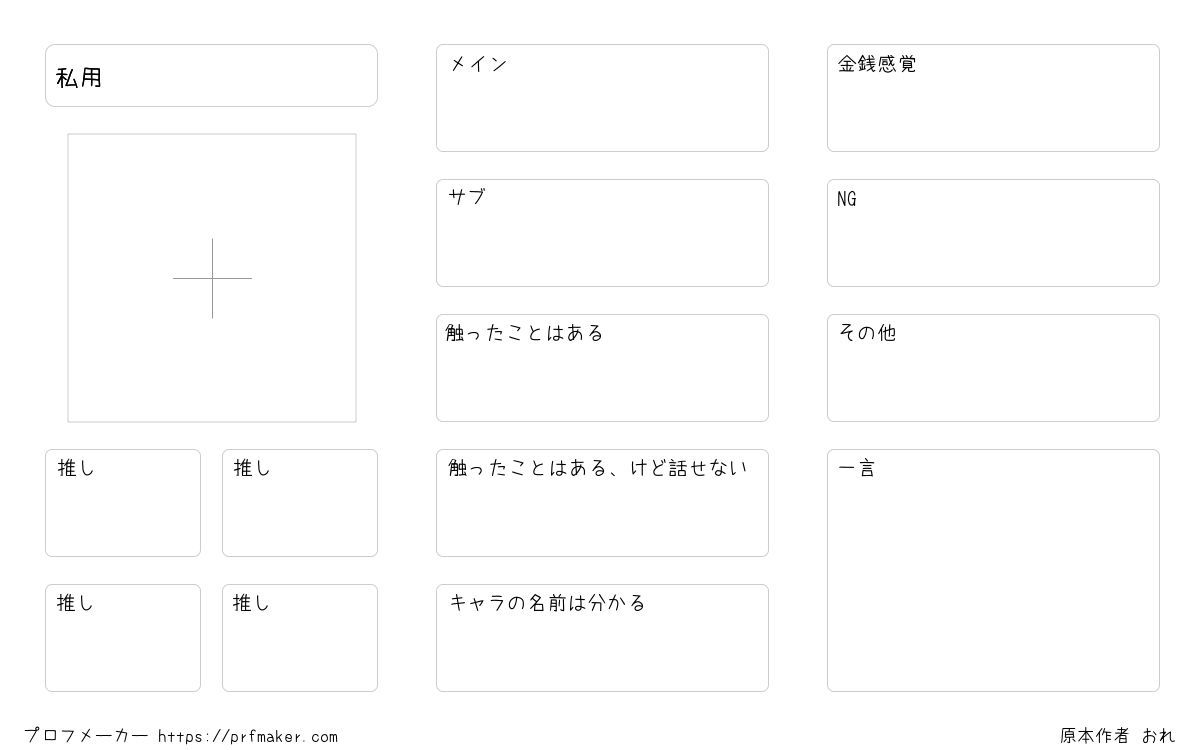Click the plus icon to add image
1200x750 pixels.
tap(212, 278)
